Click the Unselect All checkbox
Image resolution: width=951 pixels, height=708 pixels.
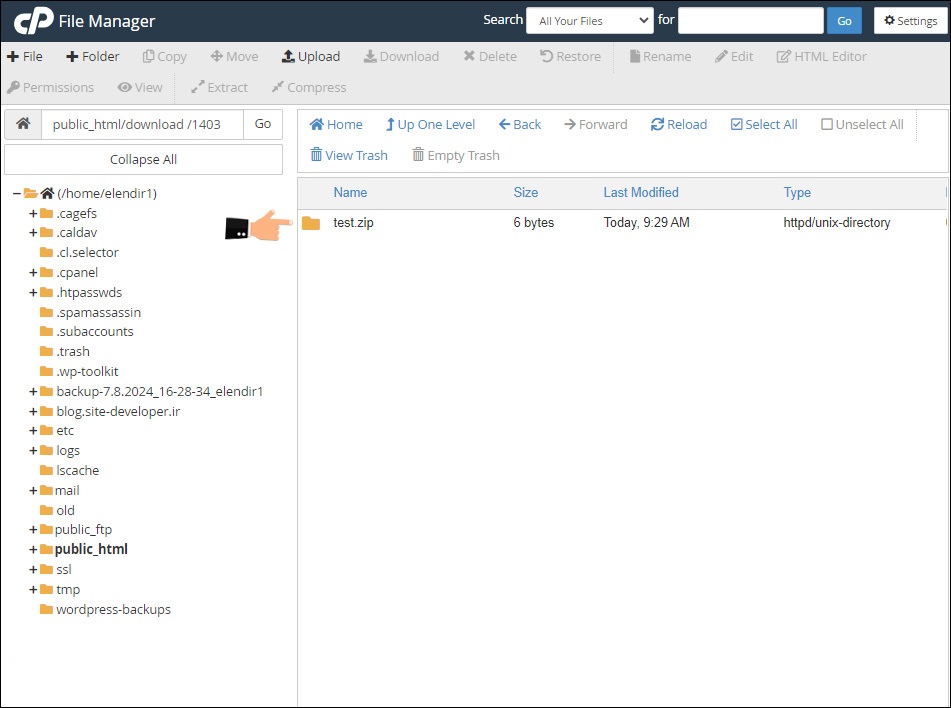pyautogui.click(x=827, y=125)
